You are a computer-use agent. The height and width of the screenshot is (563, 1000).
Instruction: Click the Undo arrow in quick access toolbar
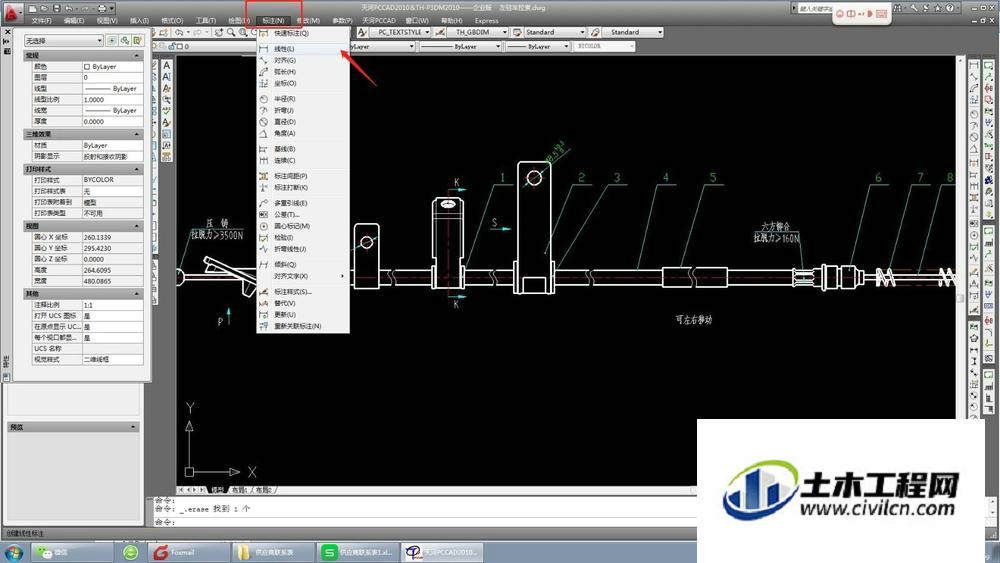pyautogui.click(x=69, y=8)
